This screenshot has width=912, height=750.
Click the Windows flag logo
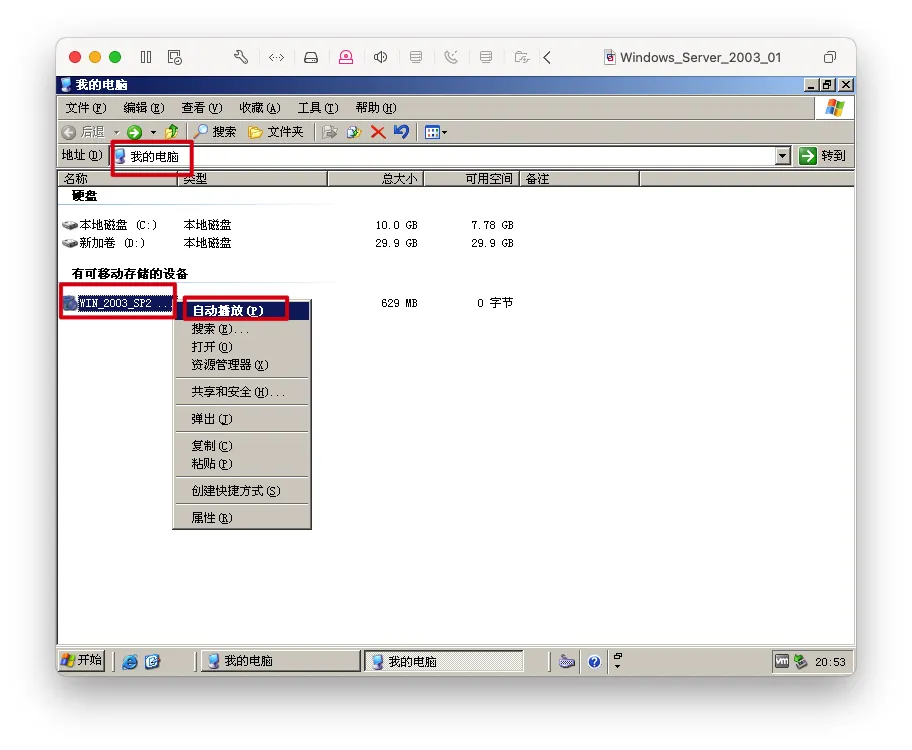pos(835,108)
